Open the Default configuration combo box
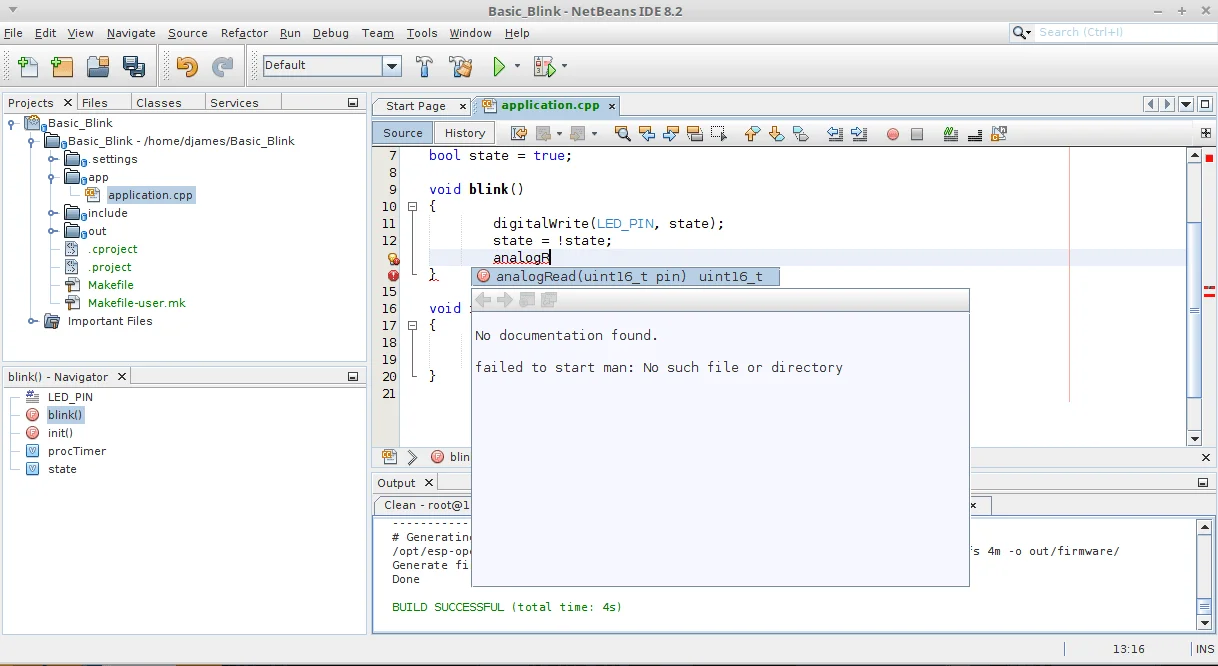The height and width of the screenshot is (666, 1218). pos(331,65)
